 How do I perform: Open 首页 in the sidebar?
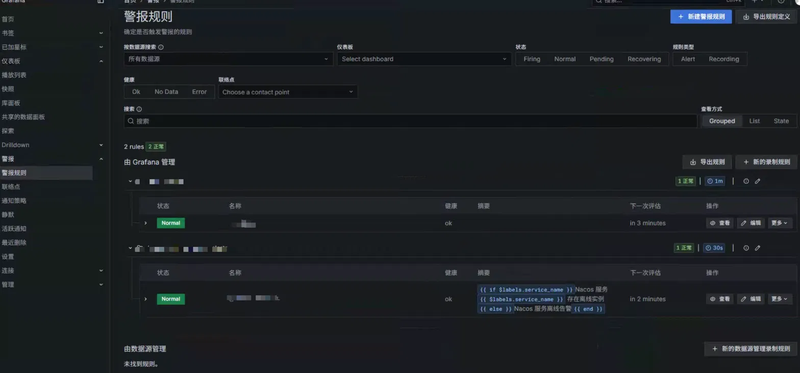tap(8, 19)
